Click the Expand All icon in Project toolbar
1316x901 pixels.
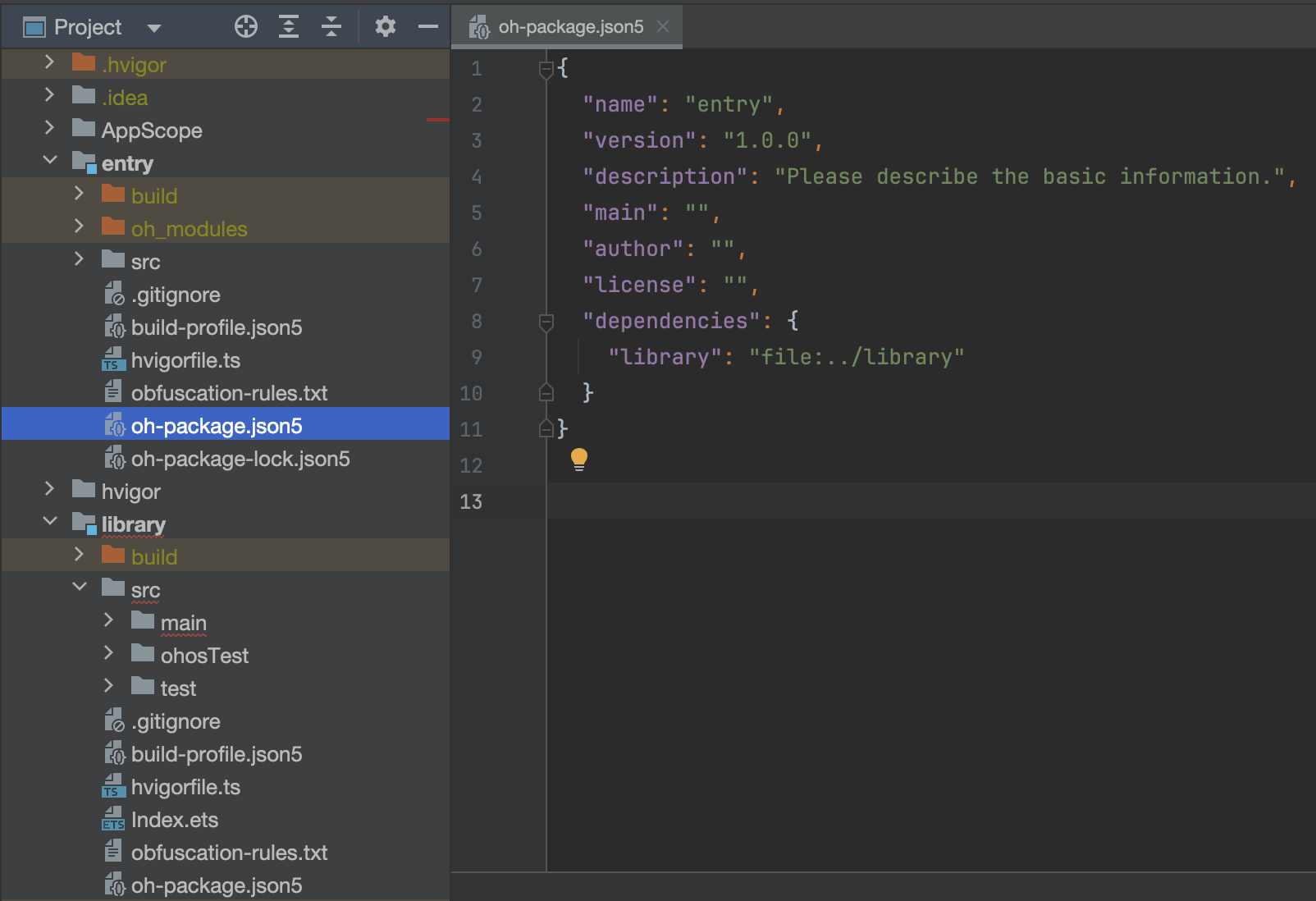click(x=288, y=26)
